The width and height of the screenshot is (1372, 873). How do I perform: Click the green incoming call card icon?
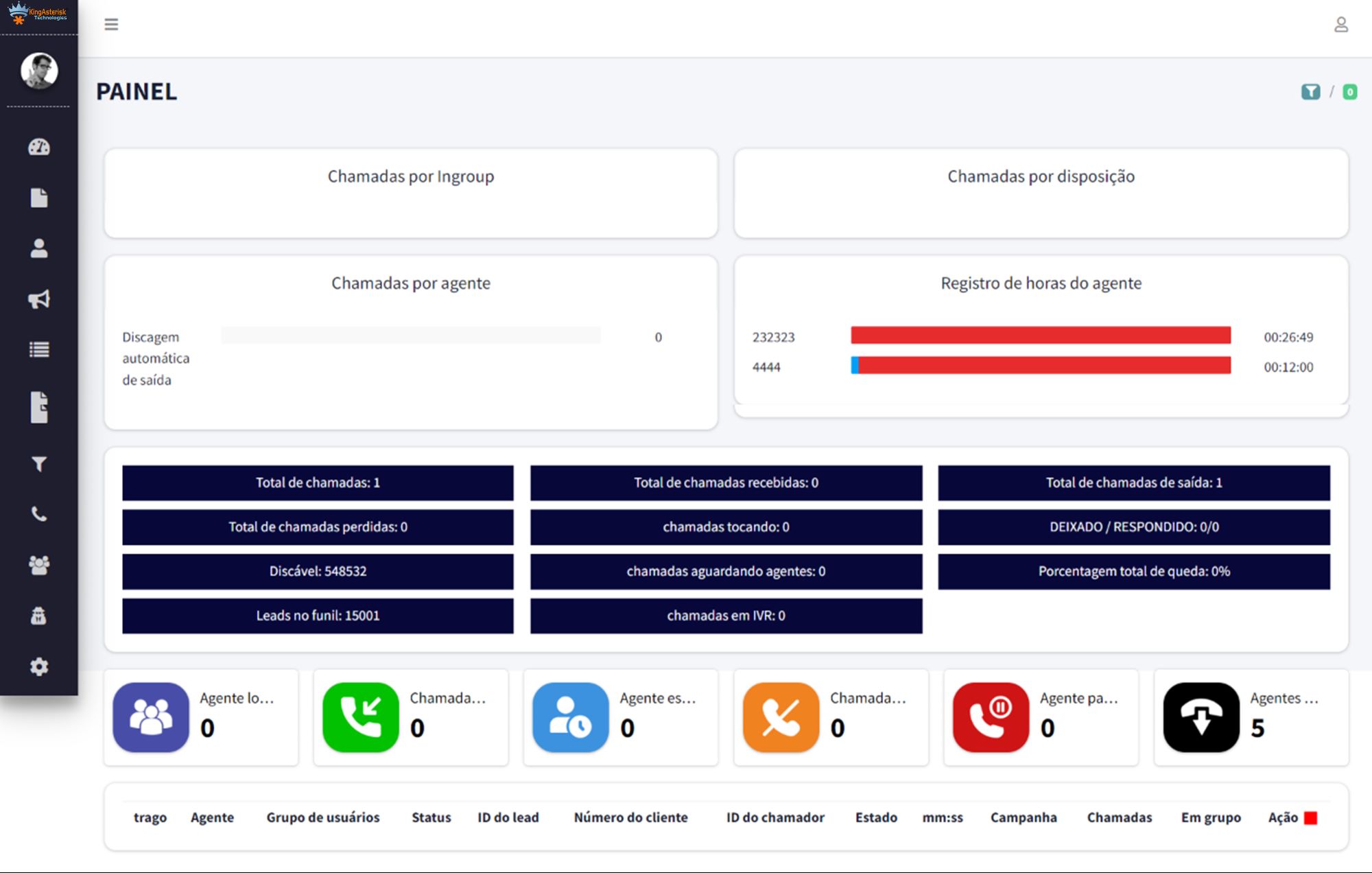[x=361, y=717]
